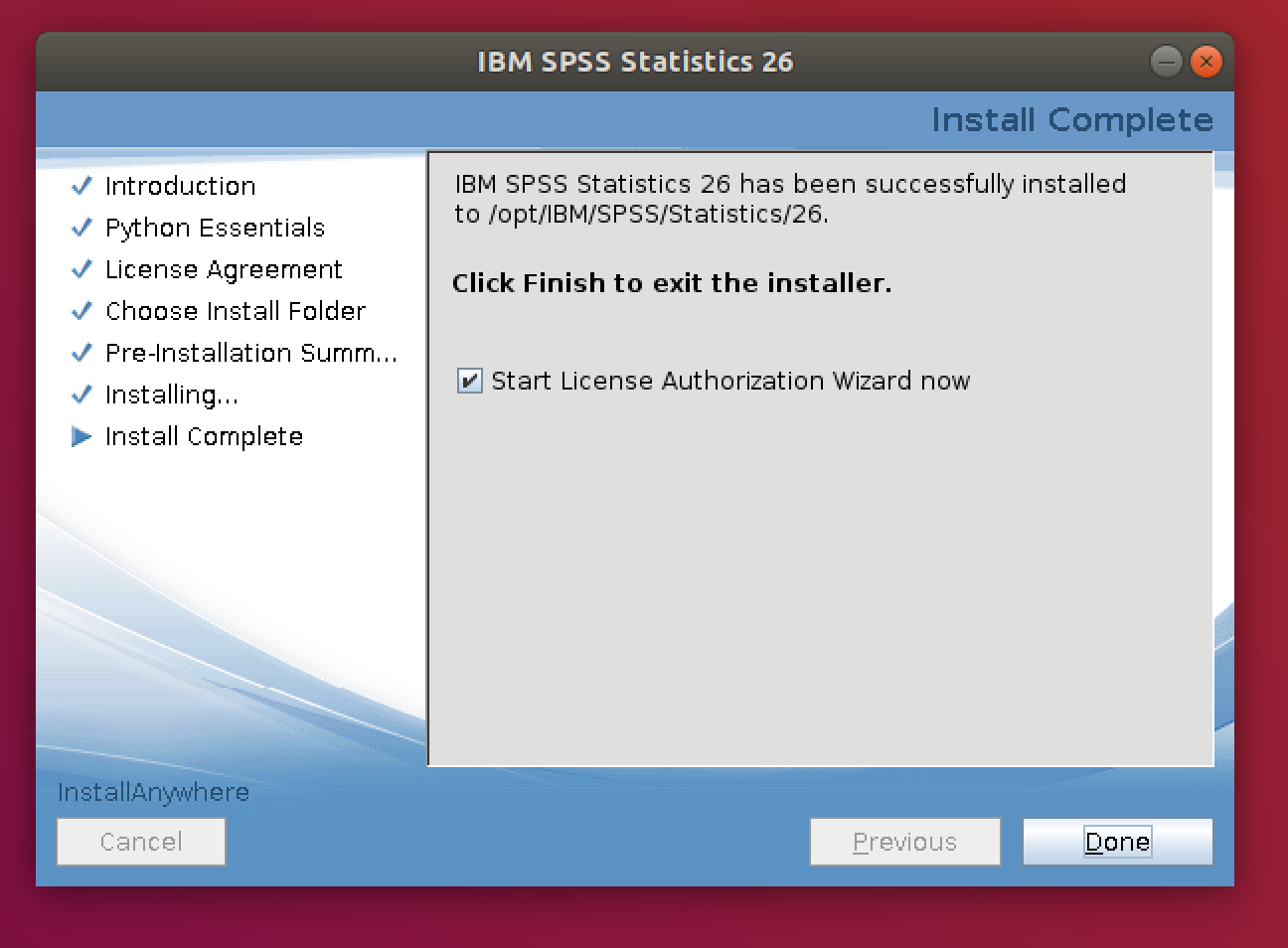Viewport: 1288px width, 948px height.
Task: Close the IBM SPSS Statistics installer window
Action: click(1206, 62)
